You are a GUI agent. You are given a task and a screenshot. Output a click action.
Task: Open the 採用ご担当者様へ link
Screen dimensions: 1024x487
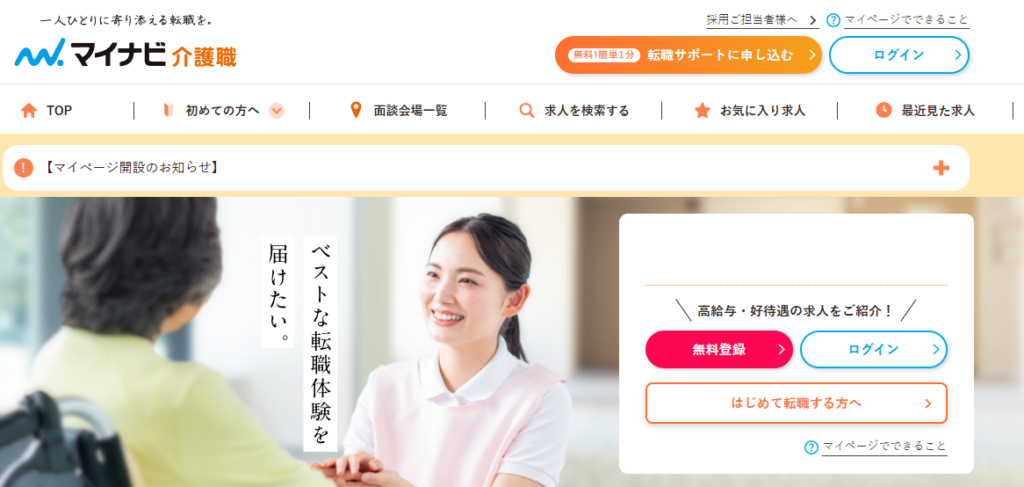pyautogui.click(x=762, y=20)
